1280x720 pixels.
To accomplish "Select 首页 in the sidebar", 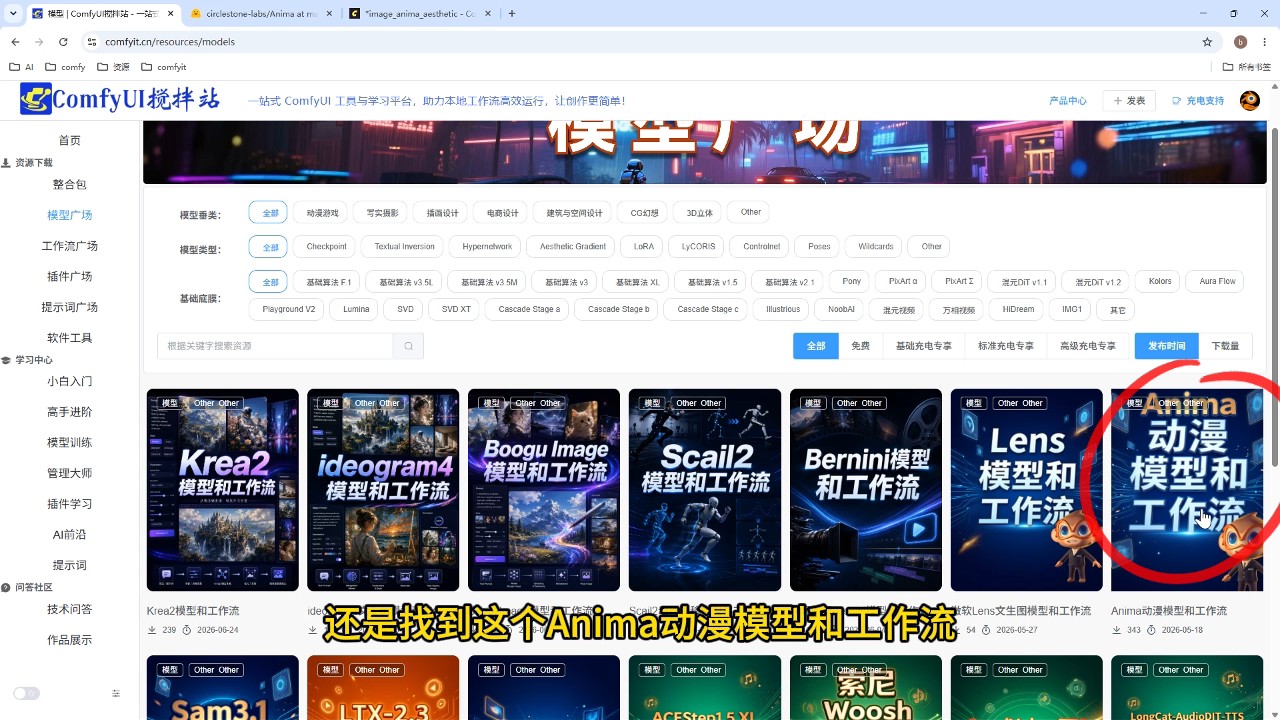I will coord(69,140).
